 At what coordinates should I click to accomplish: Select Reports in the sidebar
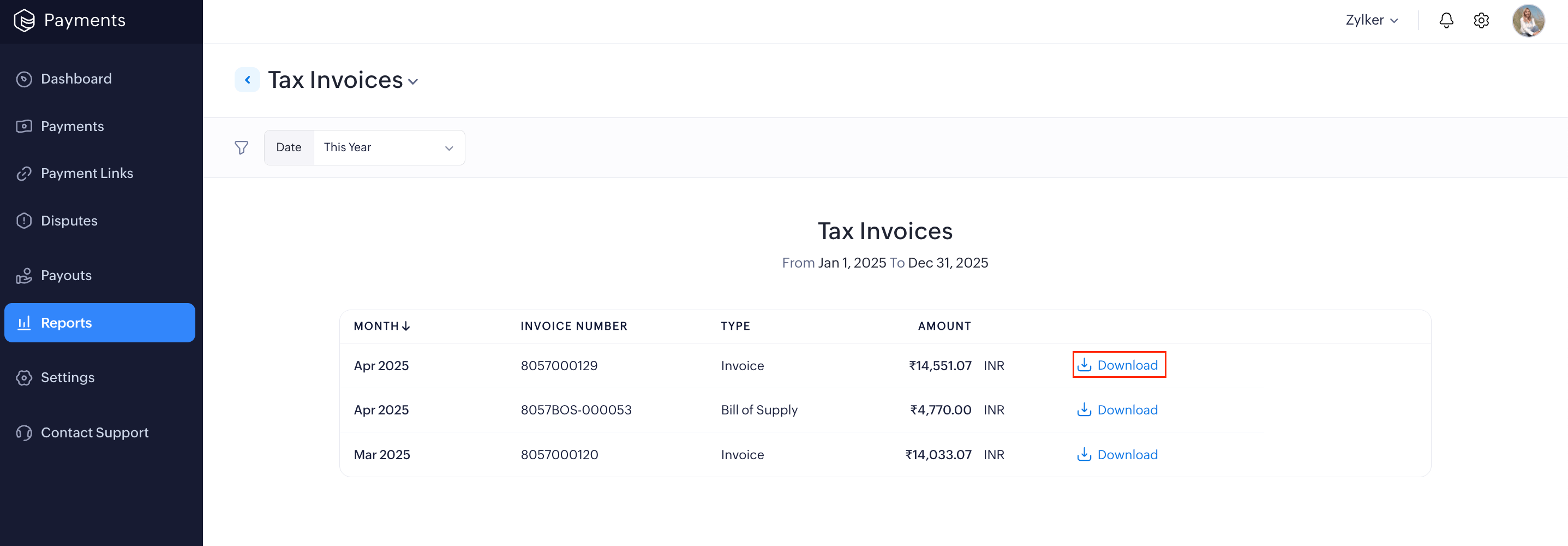[65, 323]
